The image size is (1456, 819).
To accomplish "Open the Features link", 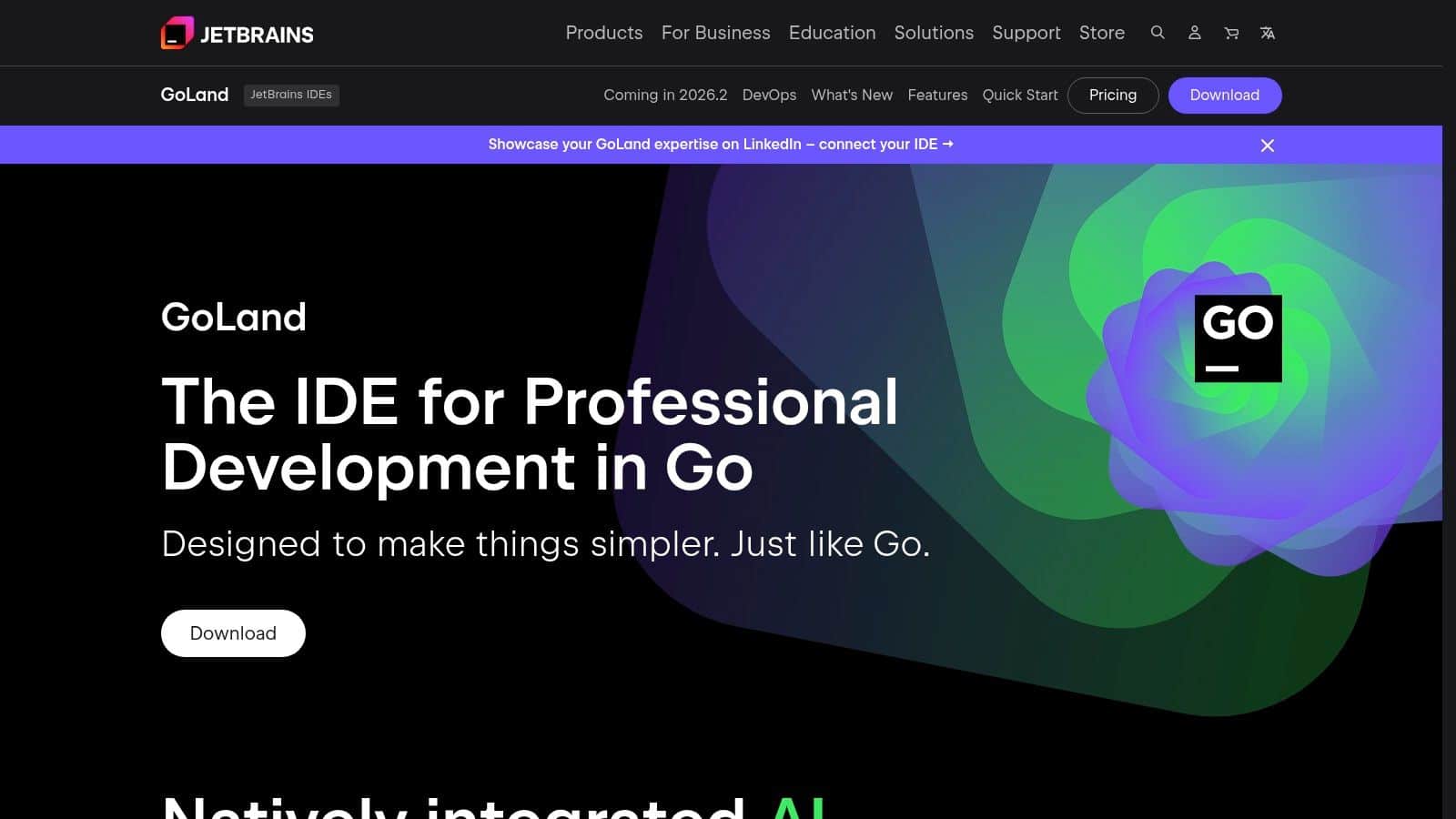I will [937, 96].
